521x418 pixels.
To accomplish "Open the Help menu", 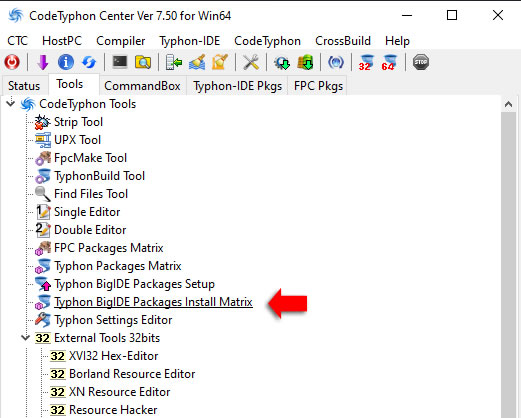I will pyautogui.click(x=397, y=41).
